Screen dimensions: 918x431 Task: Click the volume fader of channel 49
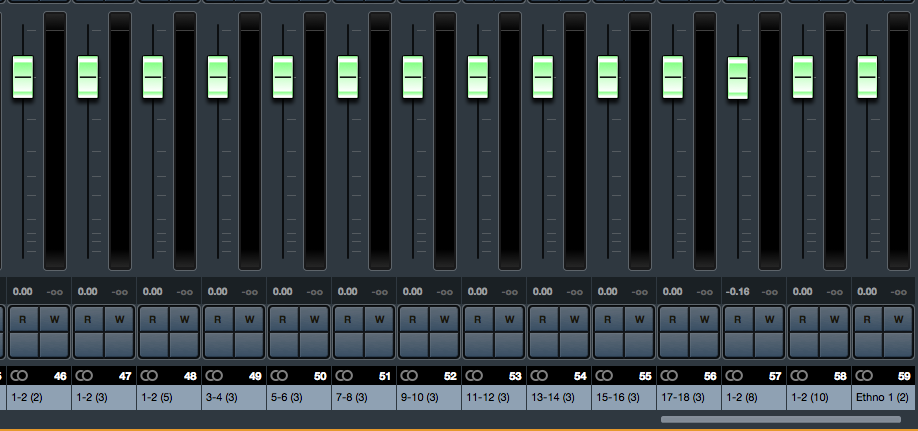click(218, 77)
